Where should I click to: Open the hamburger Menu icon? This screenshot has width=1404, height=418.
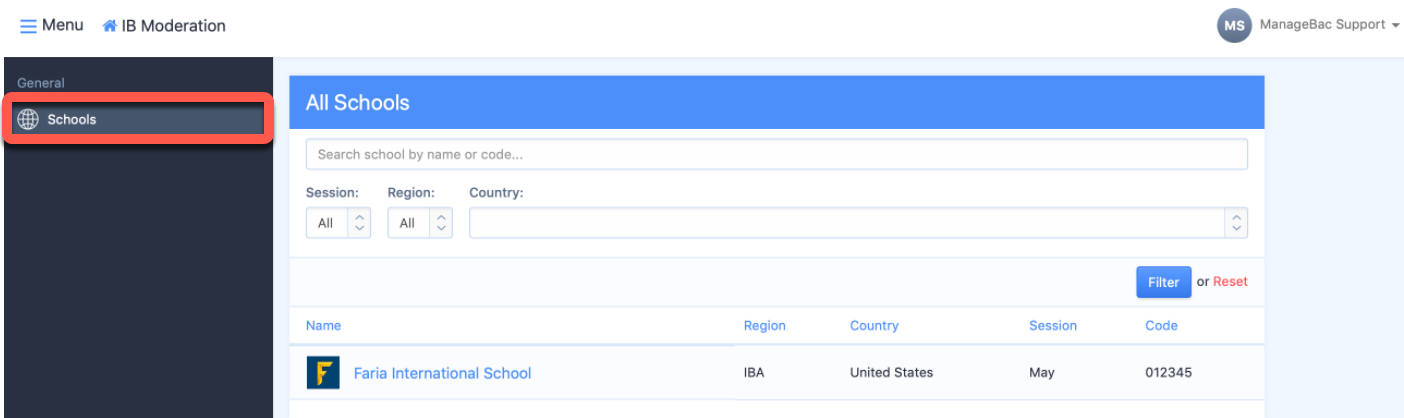(28, 25)
